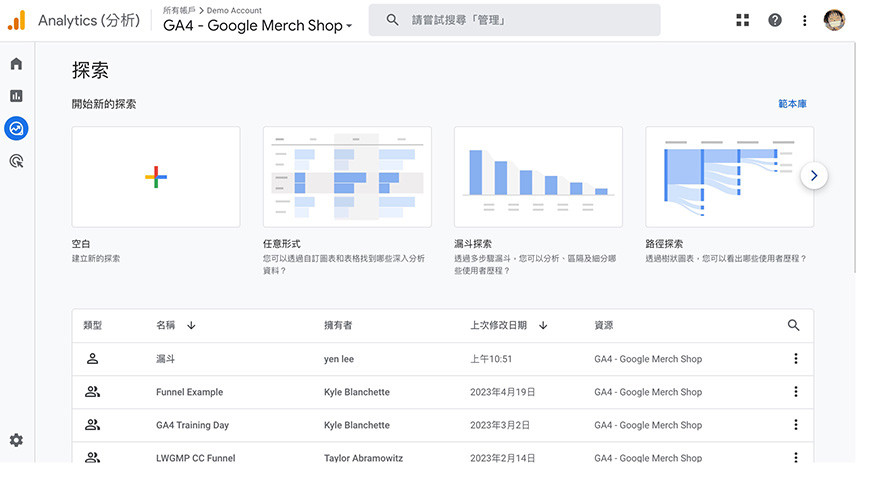
Task: Click date 2023年3月2日 cell
Action: (x=499, y=425)
